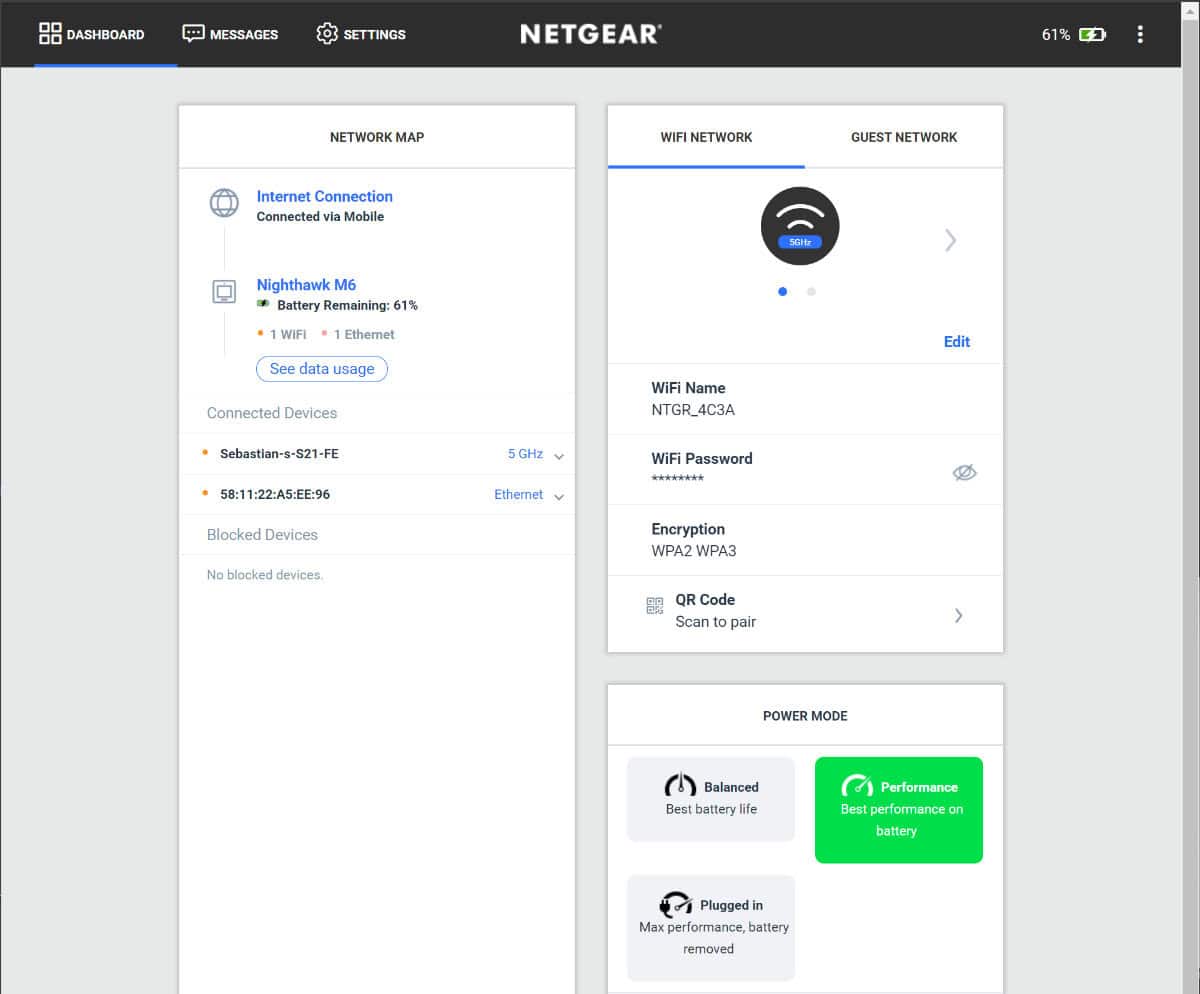Click the hidden WiFi Password asterisks

pyautogui.click(x=677, y=480)
